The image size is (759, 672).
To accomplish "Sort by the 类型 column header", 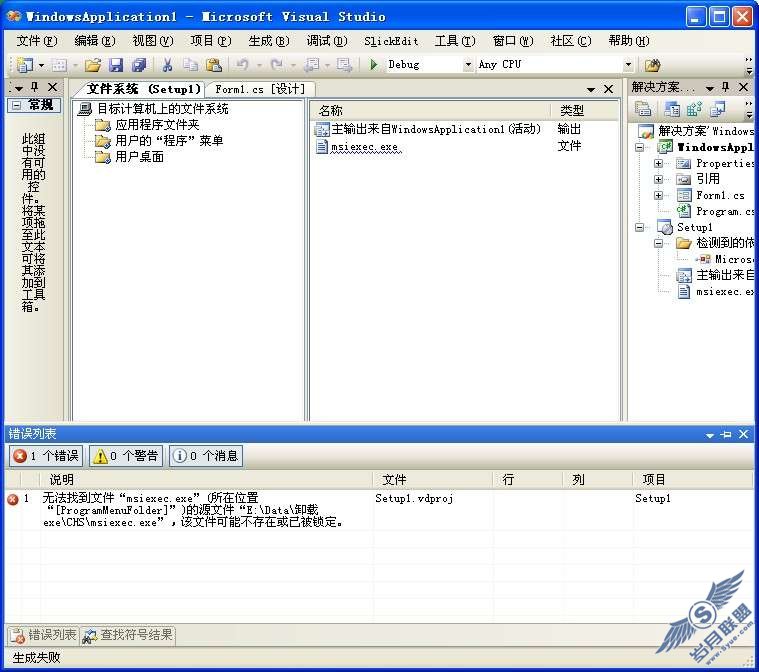I will coord(584,110).
